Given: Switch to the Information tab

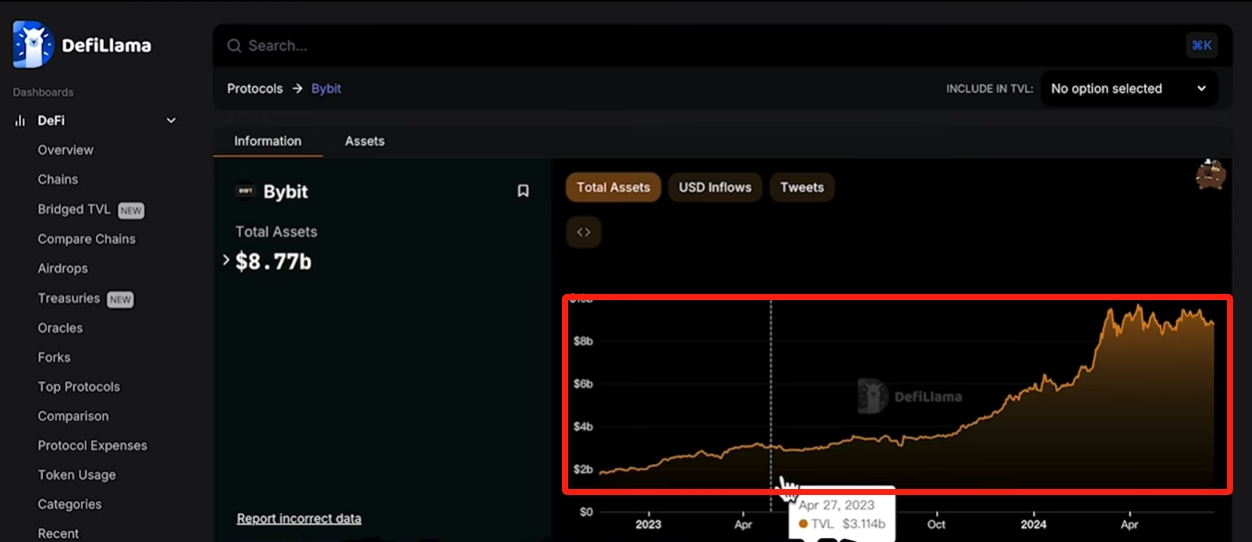Looking at the screenshot, I should [268, 141].
